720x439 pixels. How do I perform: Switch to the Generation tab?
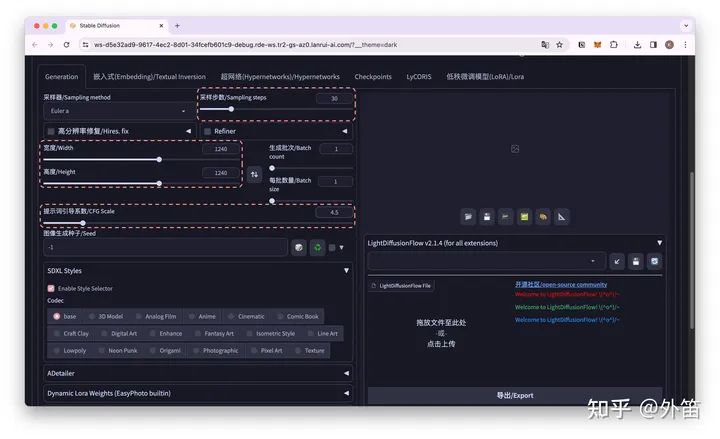[x=62, y=77]
